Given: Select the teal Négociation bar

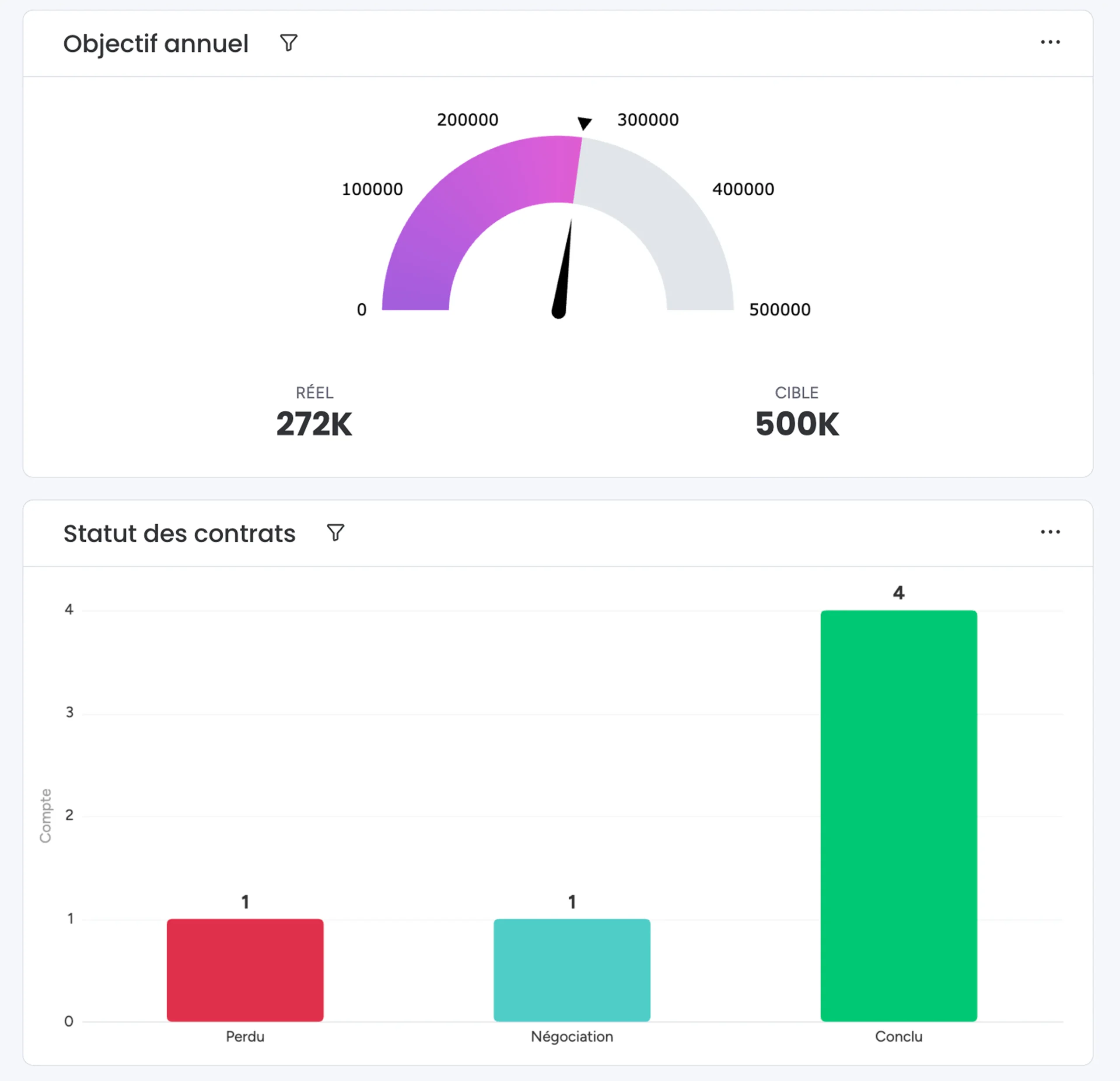Looking at the screenshot, I should (x=572, y=970).
